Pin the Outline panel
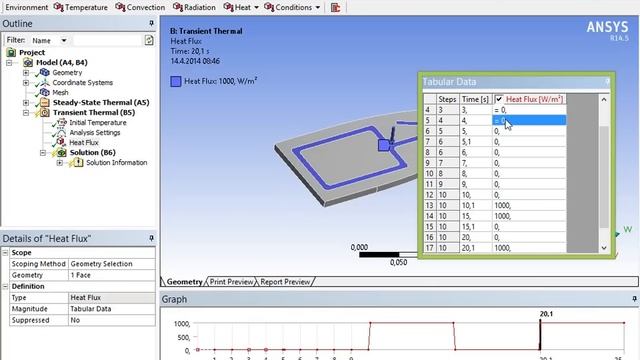The height and width of the screenshot is (360, 640). (x=151, y=23)
